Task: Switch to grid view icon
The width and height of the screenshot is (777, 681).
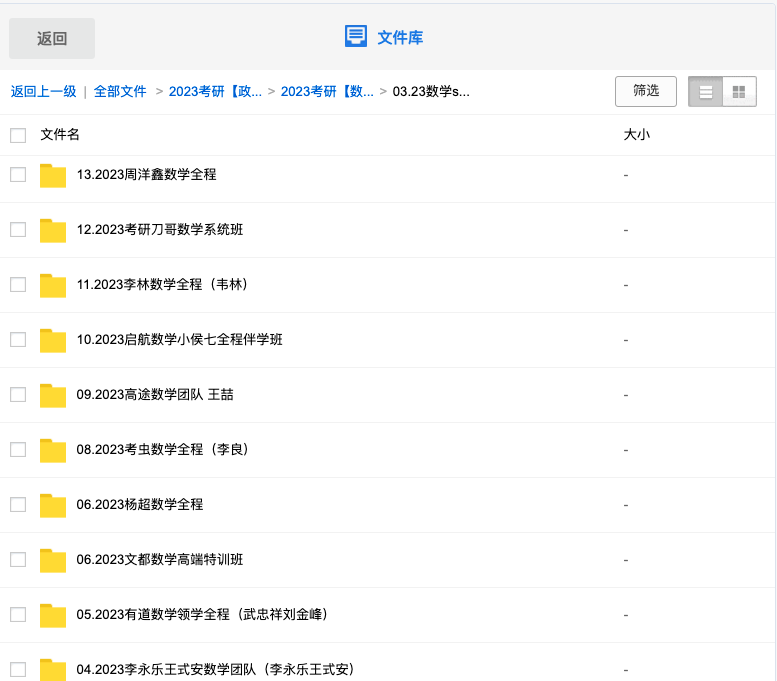Action: [739, 92]
